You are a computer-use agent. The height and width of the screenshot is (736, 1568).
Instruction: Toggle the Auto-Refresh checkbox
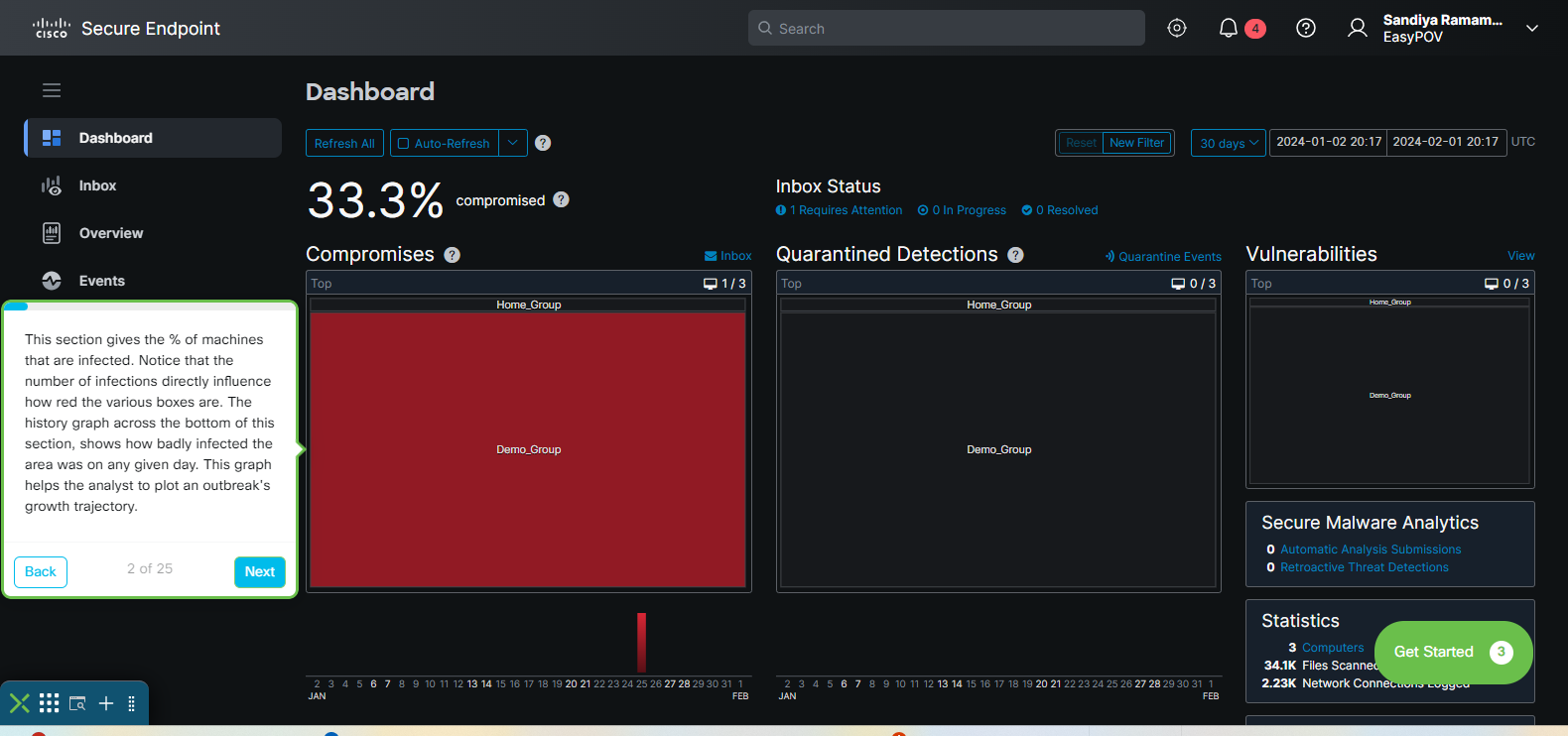coord(404,144)
